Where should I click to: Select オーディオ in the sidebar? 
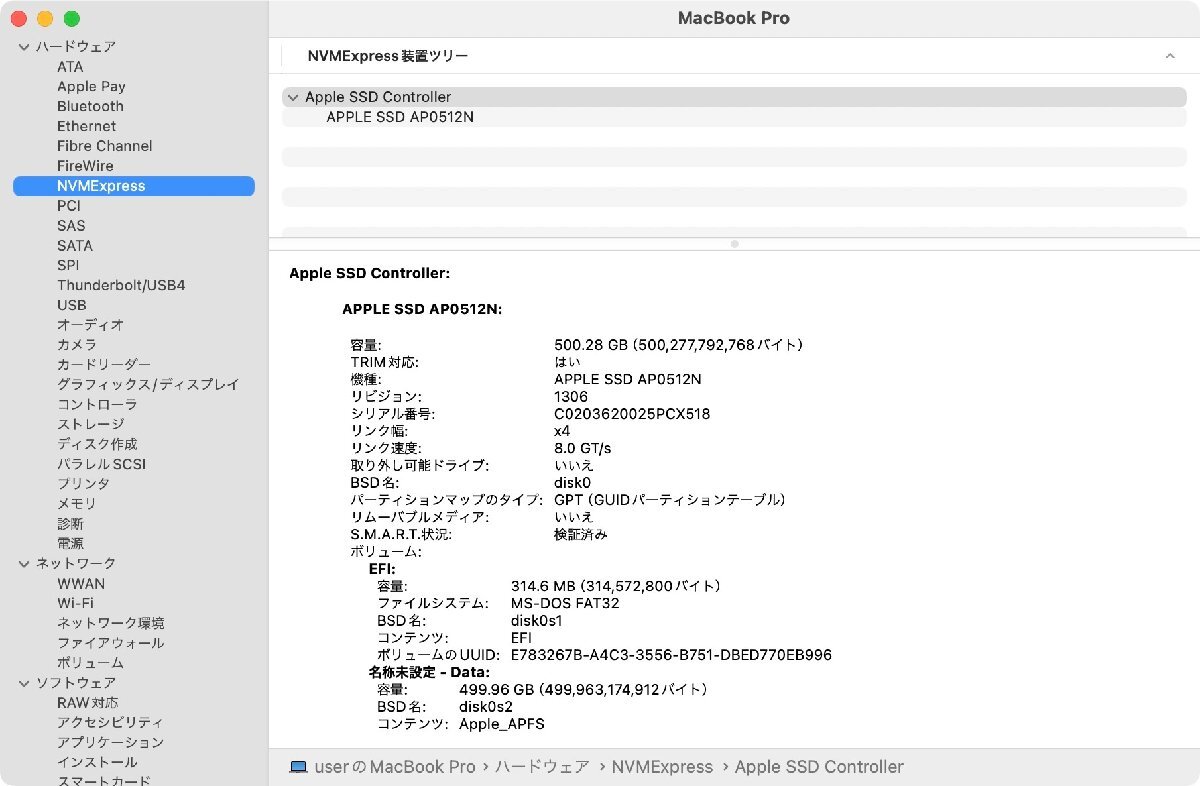(90, 325)
